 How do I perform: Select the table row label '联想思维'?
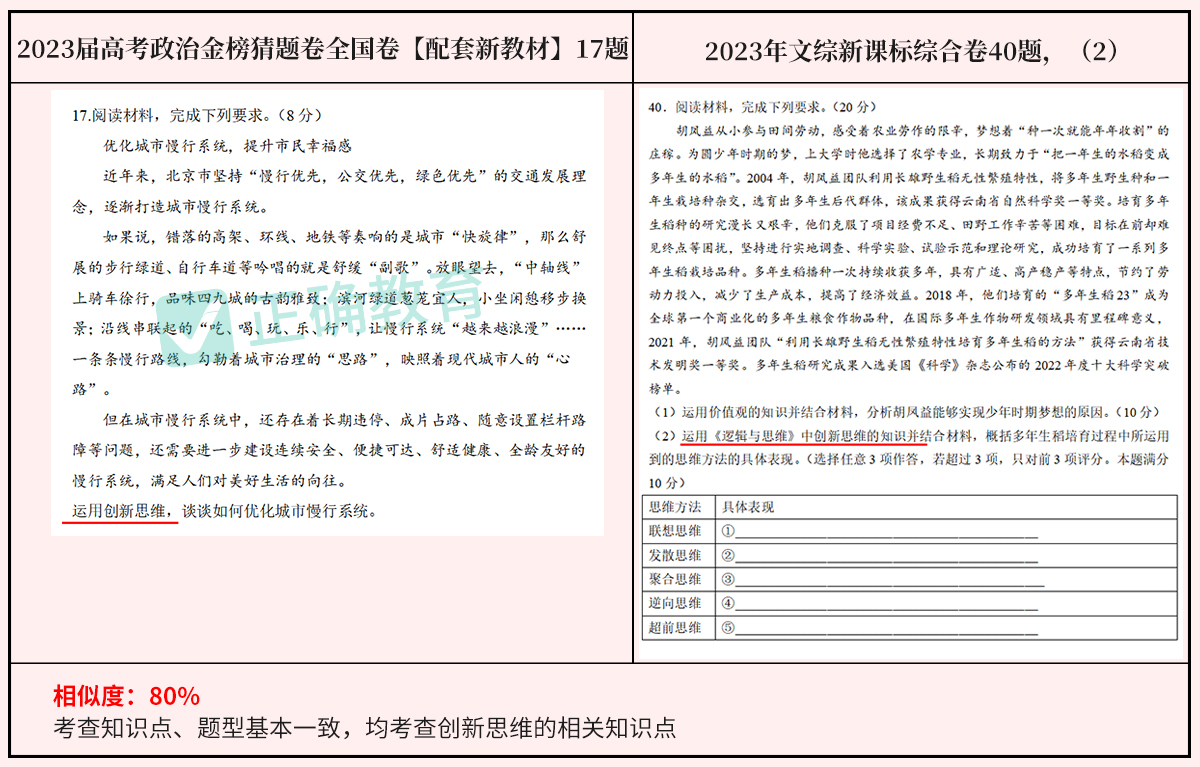coord(675,531)
